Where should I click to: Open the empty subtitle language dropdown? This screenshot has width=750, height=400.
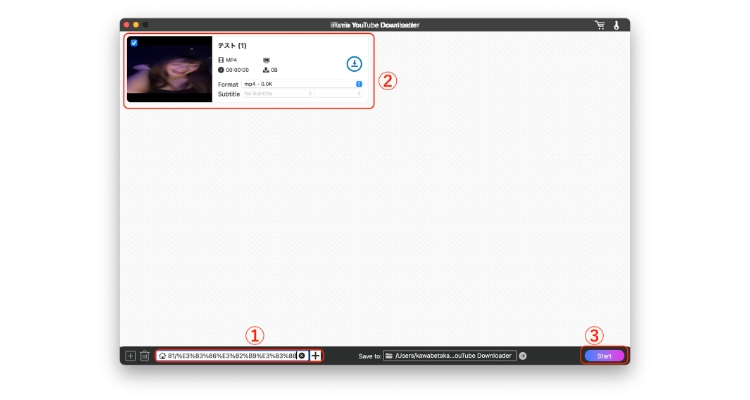[x=339, y=94]
